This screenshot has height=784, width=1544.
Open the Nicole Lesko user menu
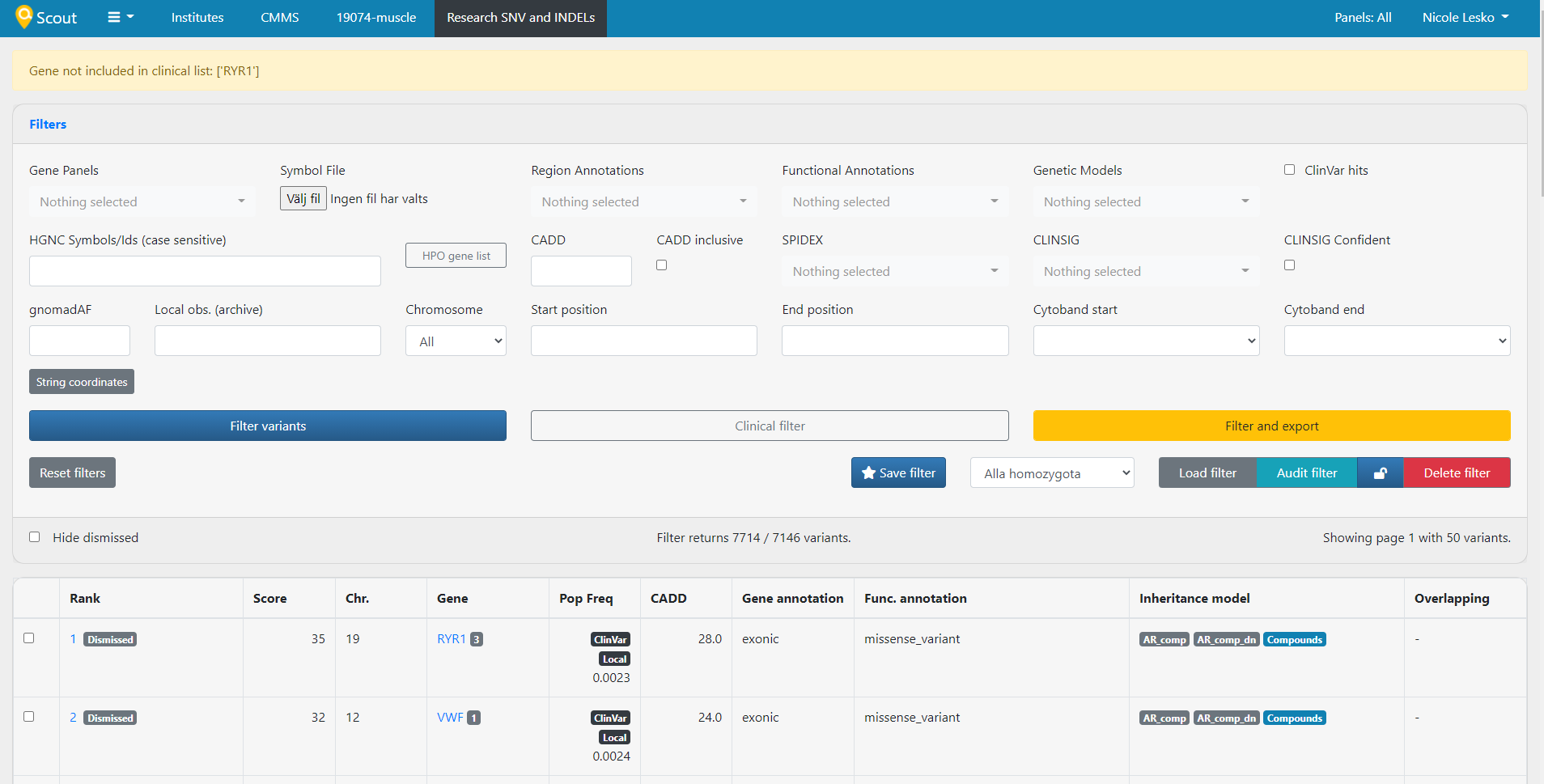pos(1466,17)
